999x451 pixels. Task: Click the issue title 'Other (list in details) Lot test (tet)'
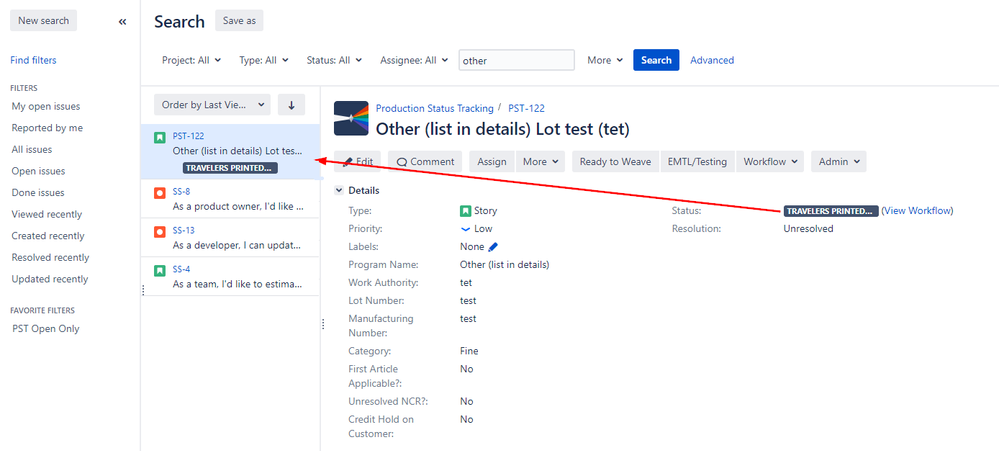click(x=503, y=129)
